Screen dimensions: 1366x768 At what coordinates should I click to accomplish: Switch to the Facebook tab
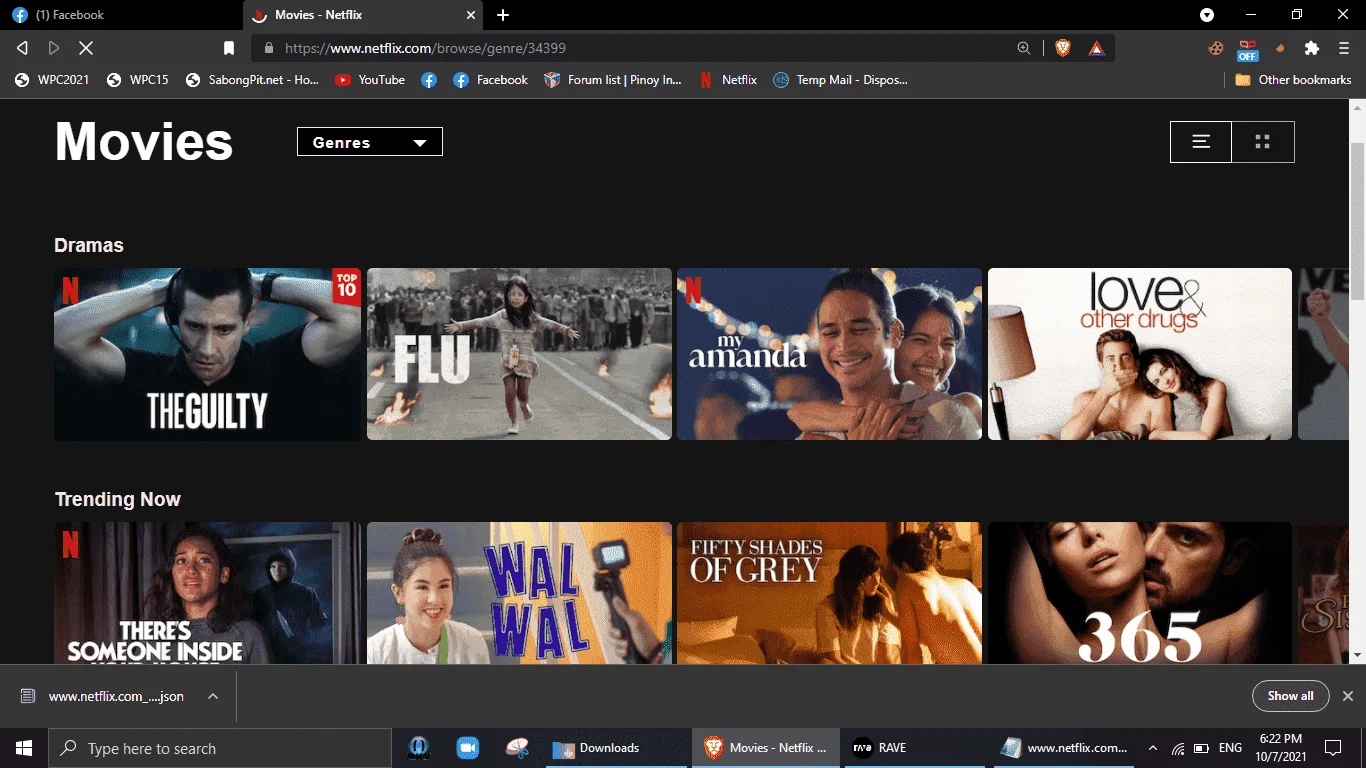click(120, 15)
